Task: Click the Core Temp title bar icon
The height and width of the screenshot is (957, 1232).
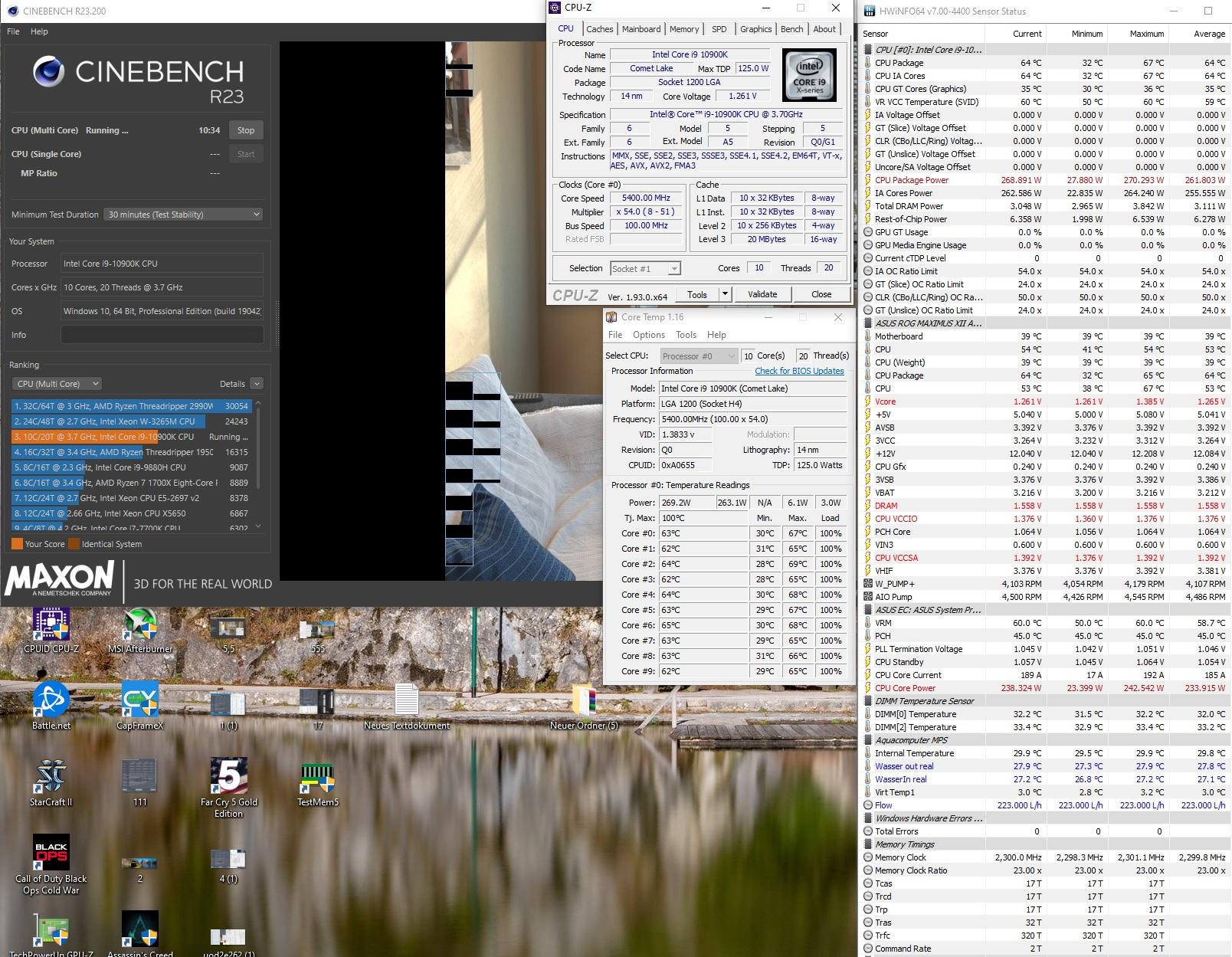Action: pos(611,317)
